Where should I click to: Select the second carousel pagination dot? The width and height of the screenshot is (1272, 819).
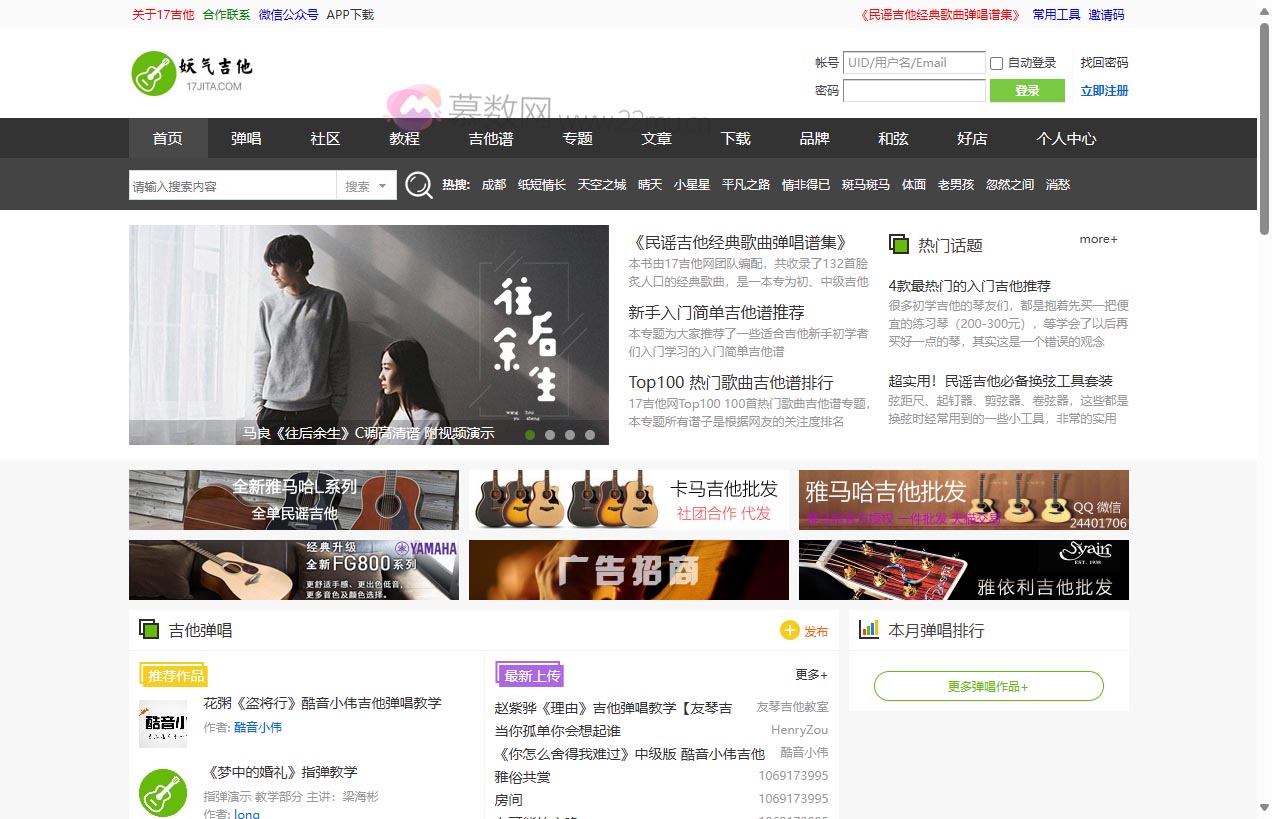tap(550, 434)
